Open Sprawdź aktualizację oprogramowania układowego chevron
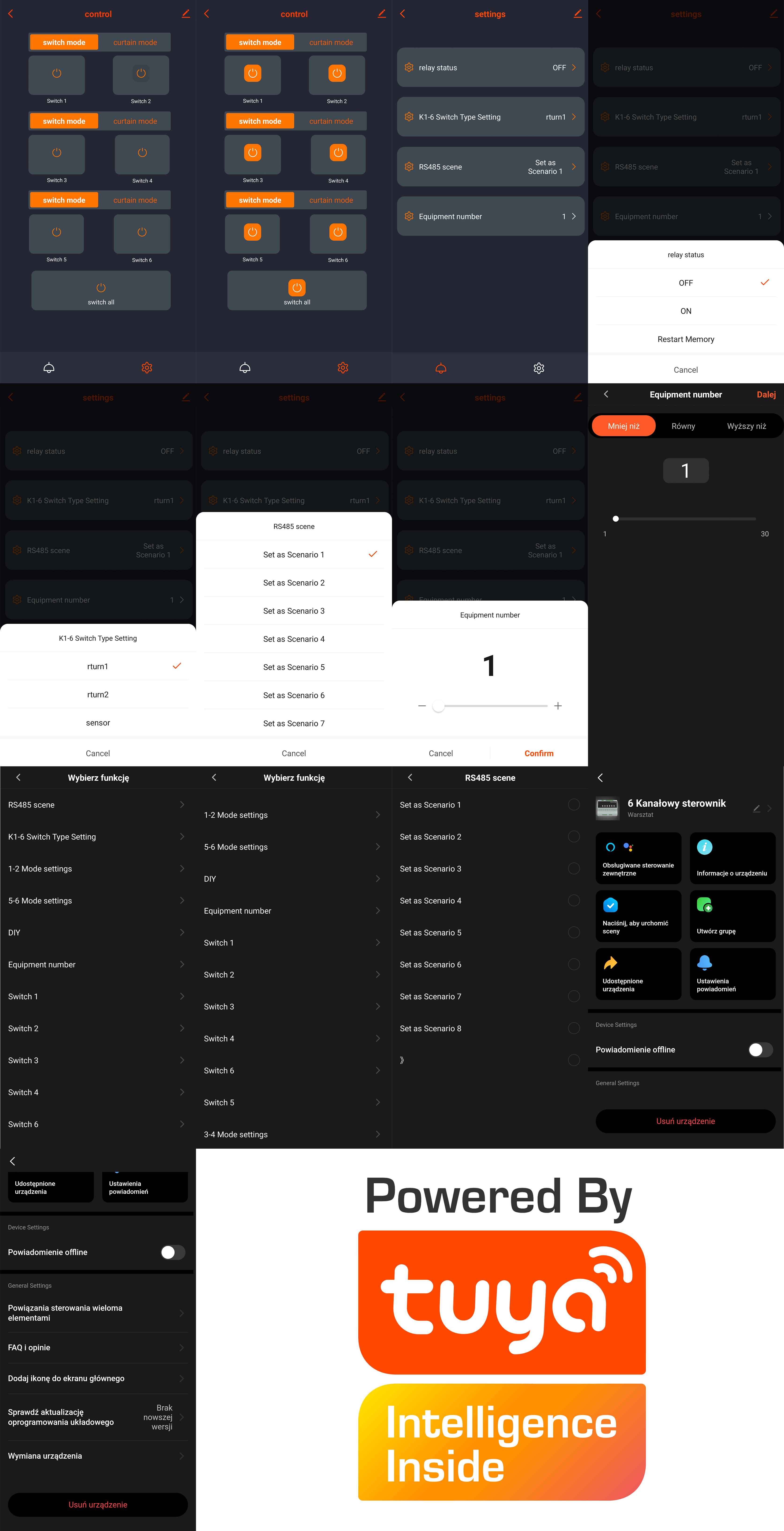The height and width of the screenshot is (1531, 784). [x=182, y=1417]
